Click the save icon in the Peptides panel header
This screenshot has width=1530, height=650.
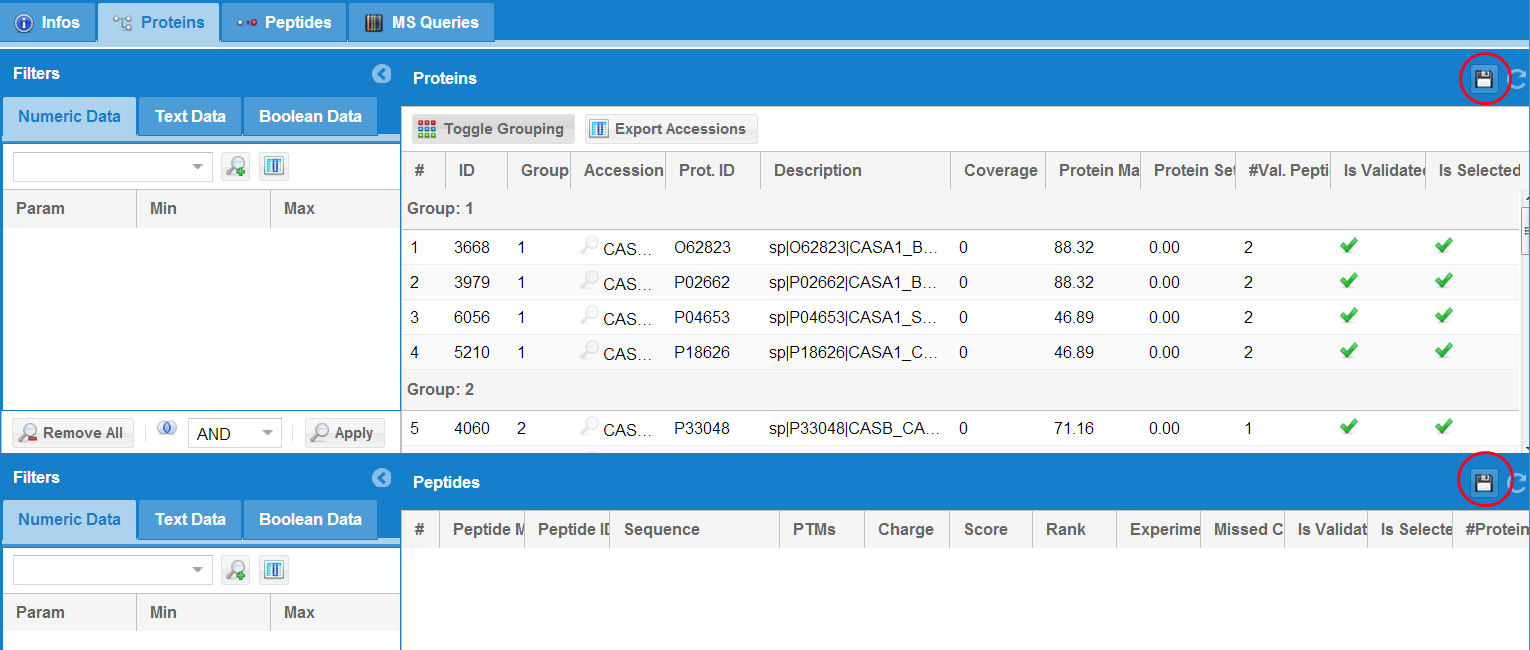pyautogui.click(x=1483, y=483)
